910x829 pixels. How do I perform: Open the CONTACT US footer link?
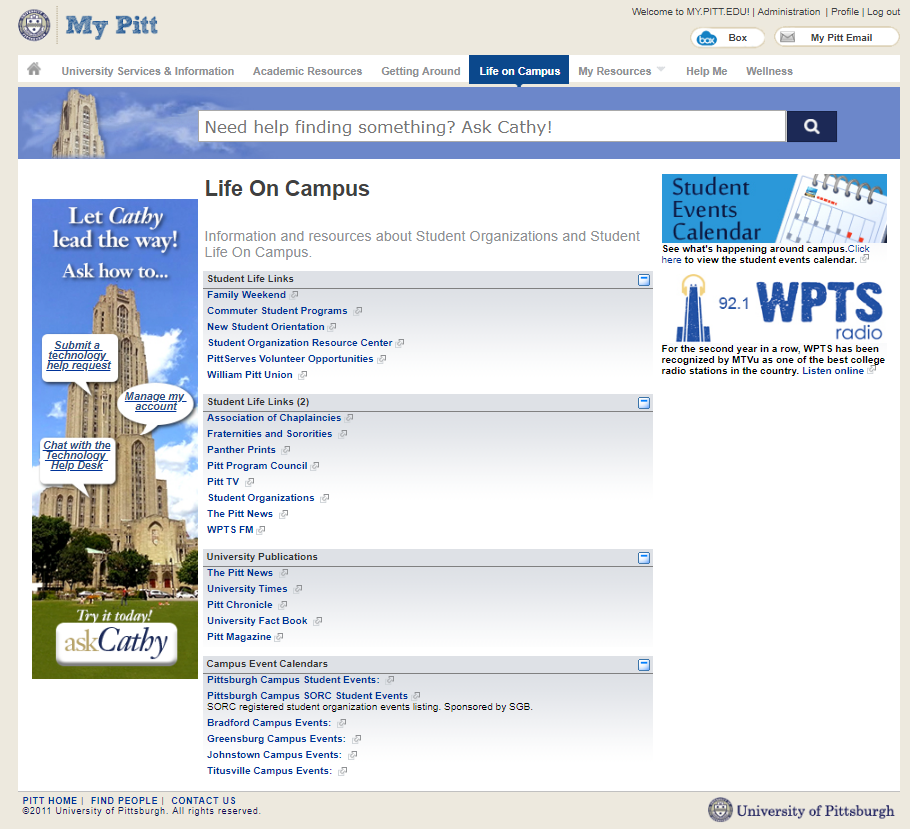coord(204,801)
